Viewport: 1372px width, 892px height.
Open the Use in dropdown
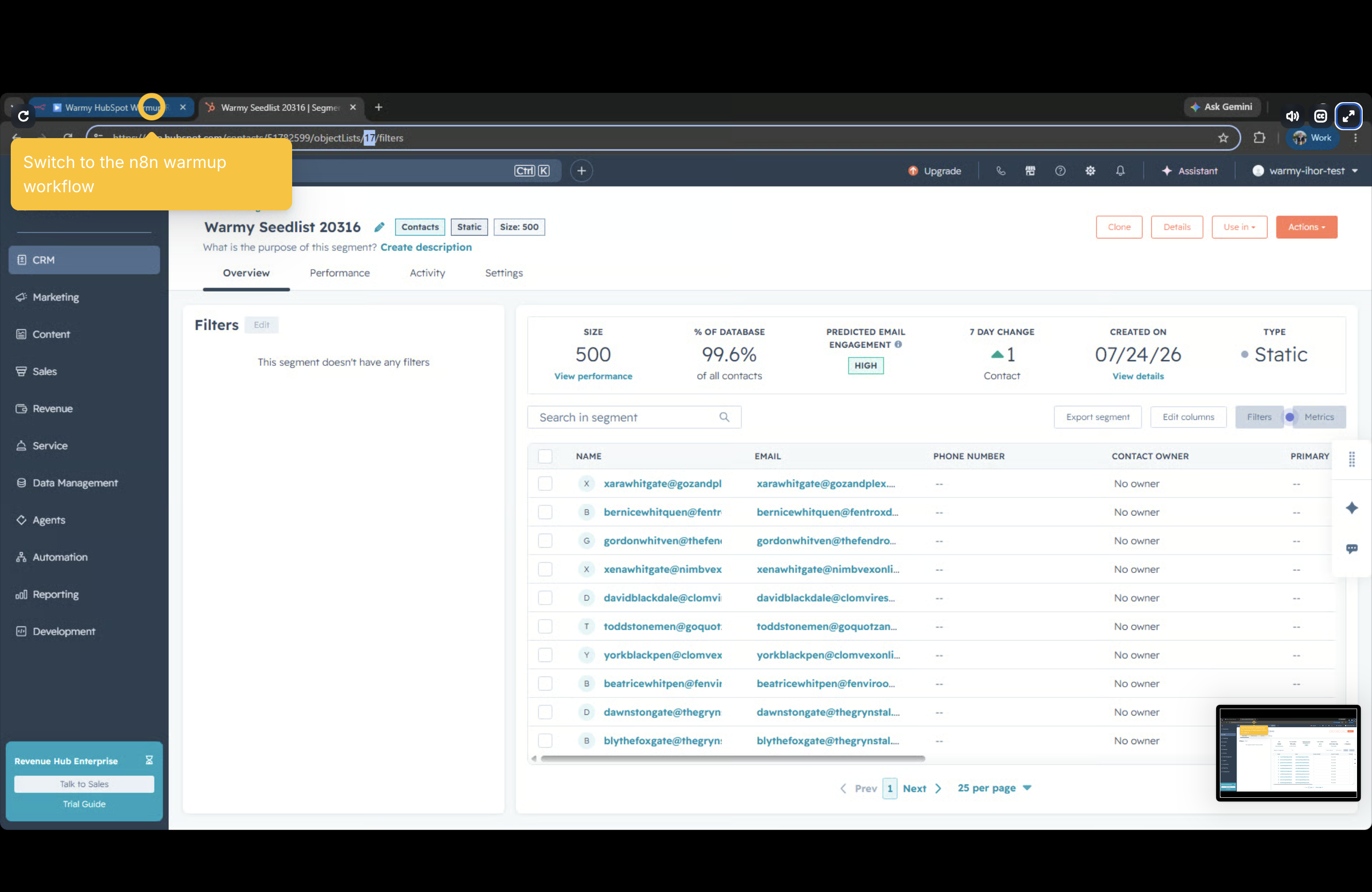(1239, 227)
